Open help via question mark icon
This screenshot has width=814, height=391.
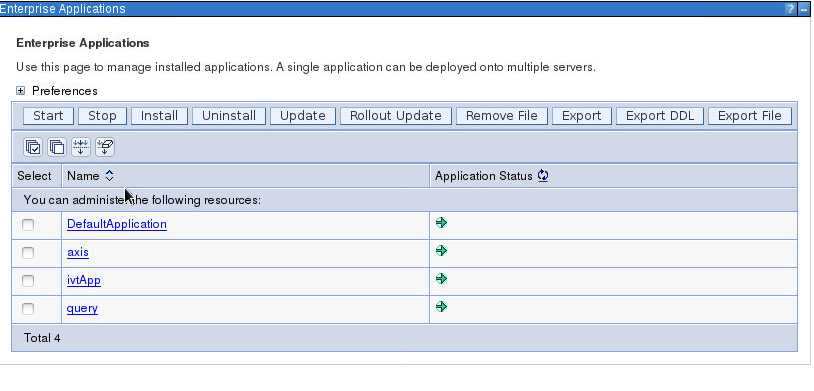(790, 9)
